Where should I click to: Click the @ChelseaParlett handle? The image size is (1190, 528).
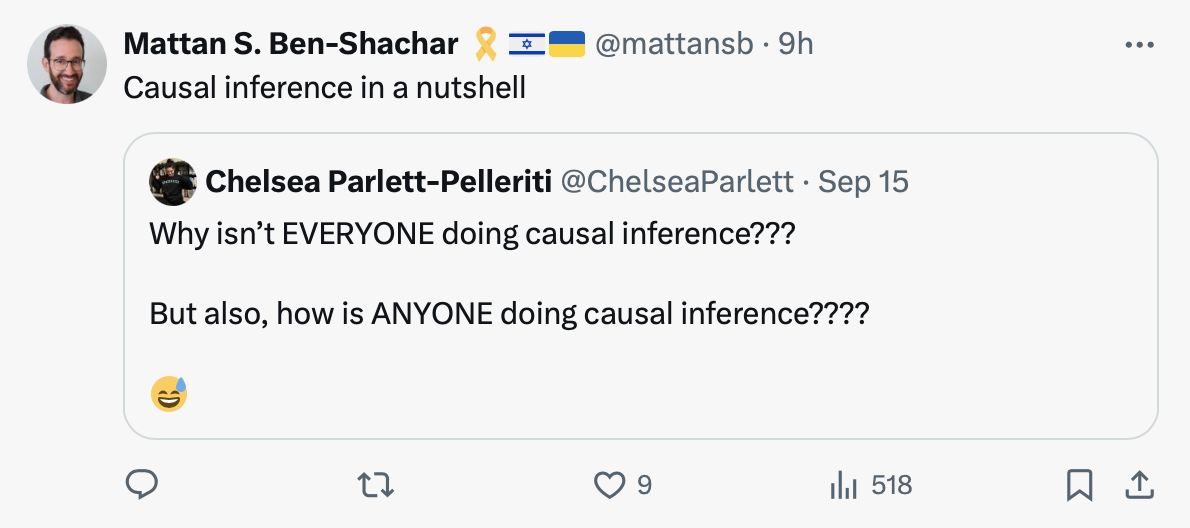tap(677, 181)
